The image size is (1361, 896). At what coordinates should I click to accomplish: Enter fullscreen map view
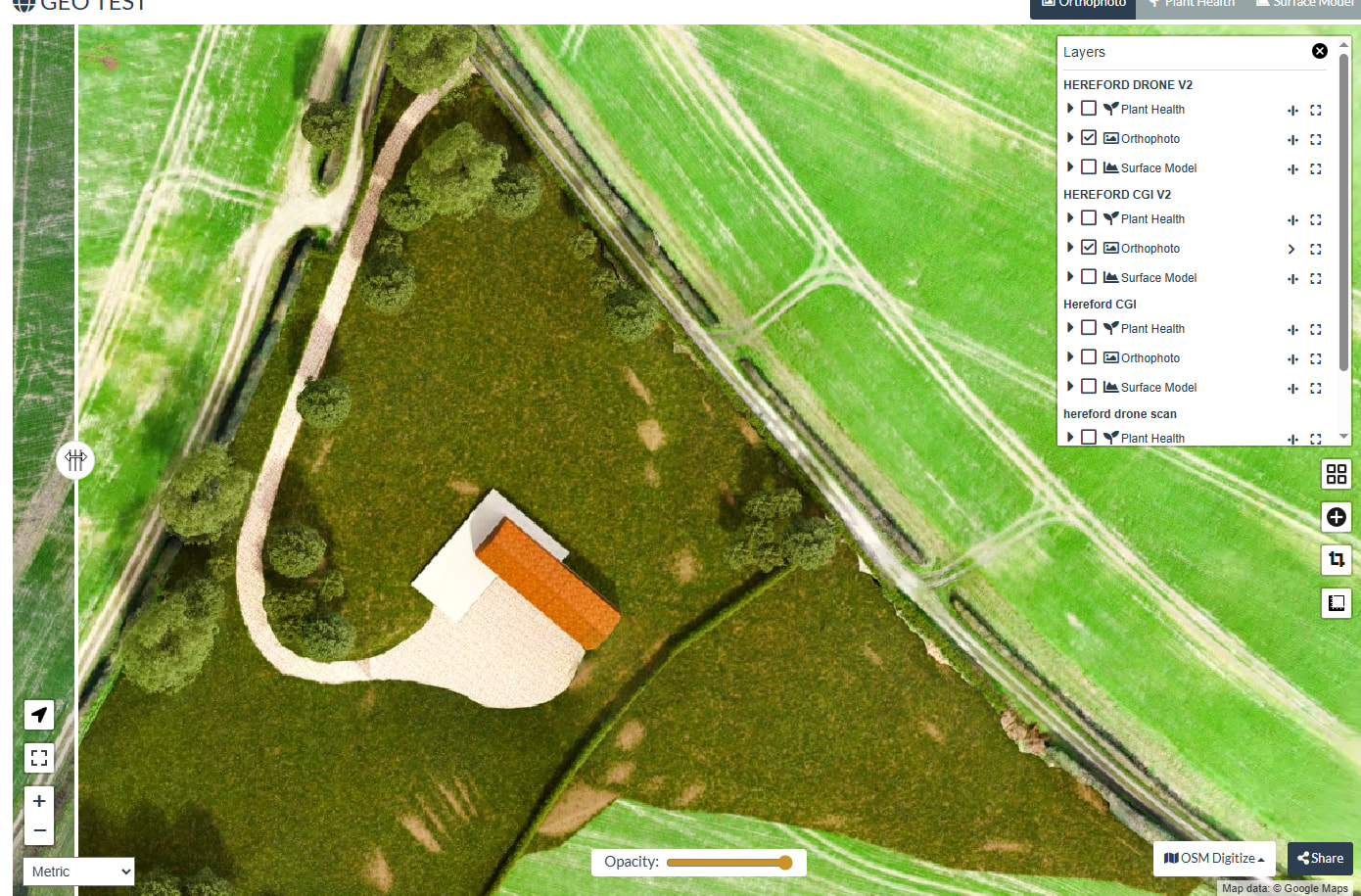39,758
